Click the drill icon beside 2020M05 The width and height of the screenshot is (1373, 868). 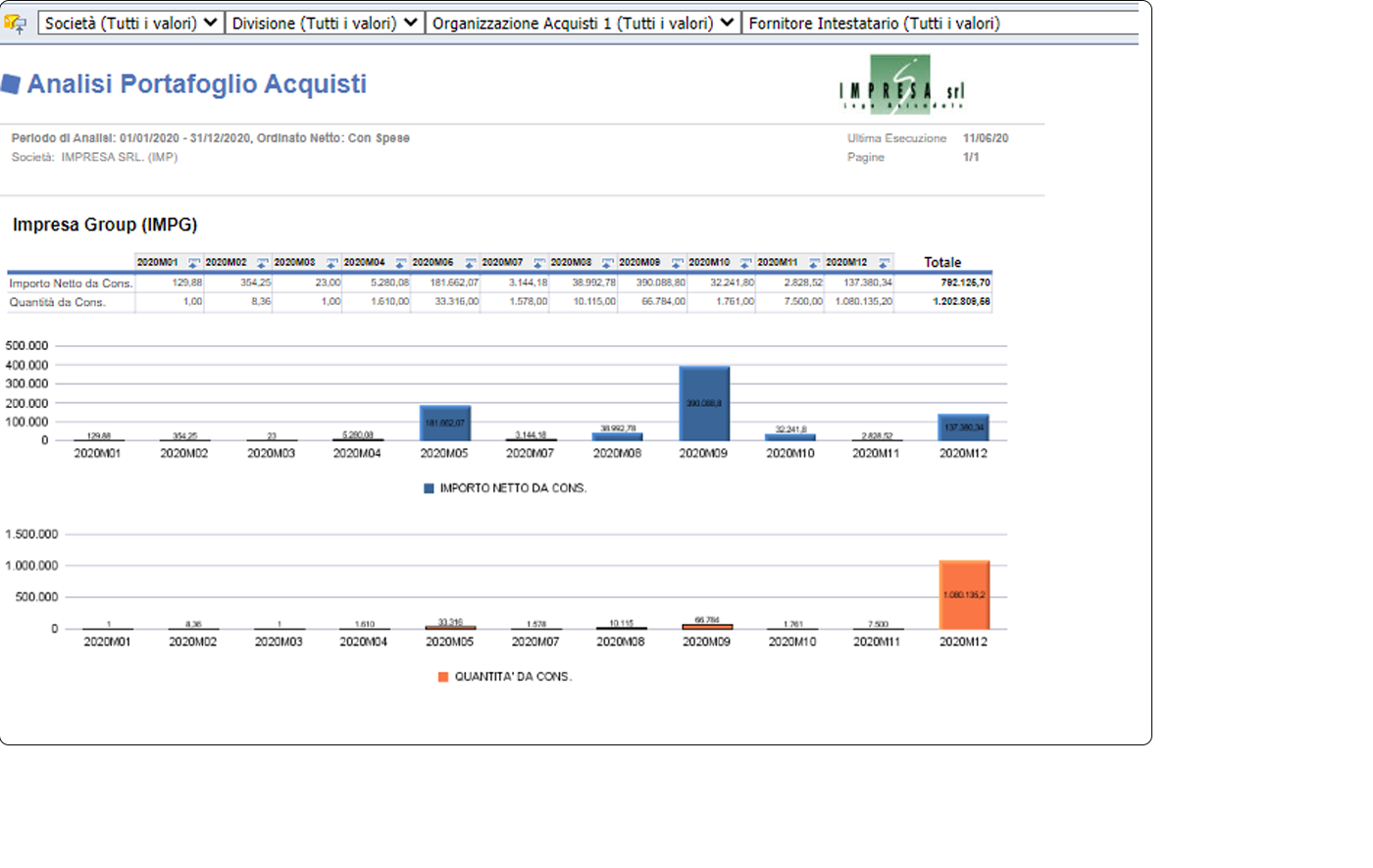coord(470,263)
